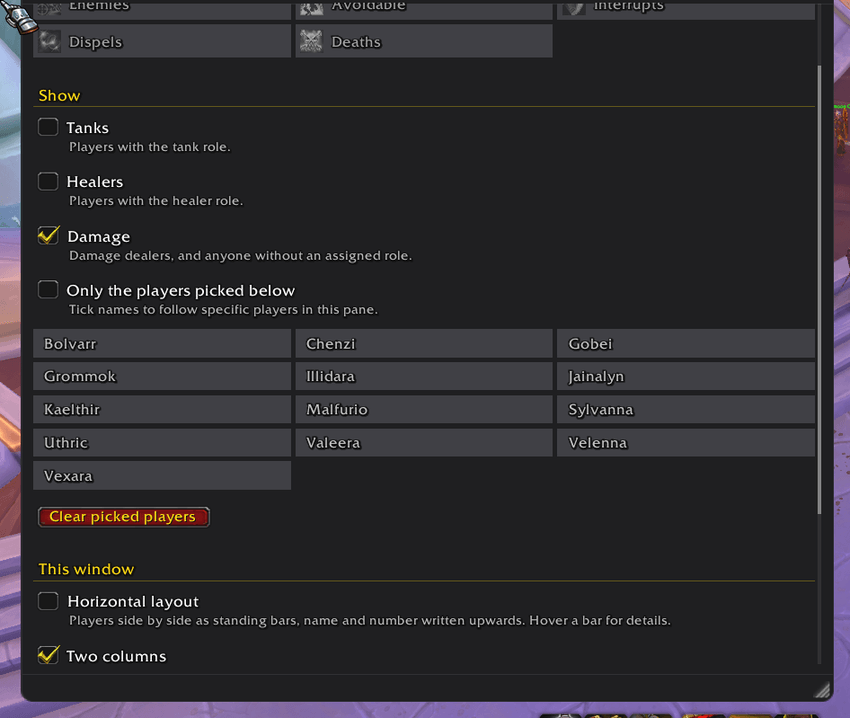This screenshot has width=850, height=718.
Task: Tick the name Velenna
Action: [686, 443]
